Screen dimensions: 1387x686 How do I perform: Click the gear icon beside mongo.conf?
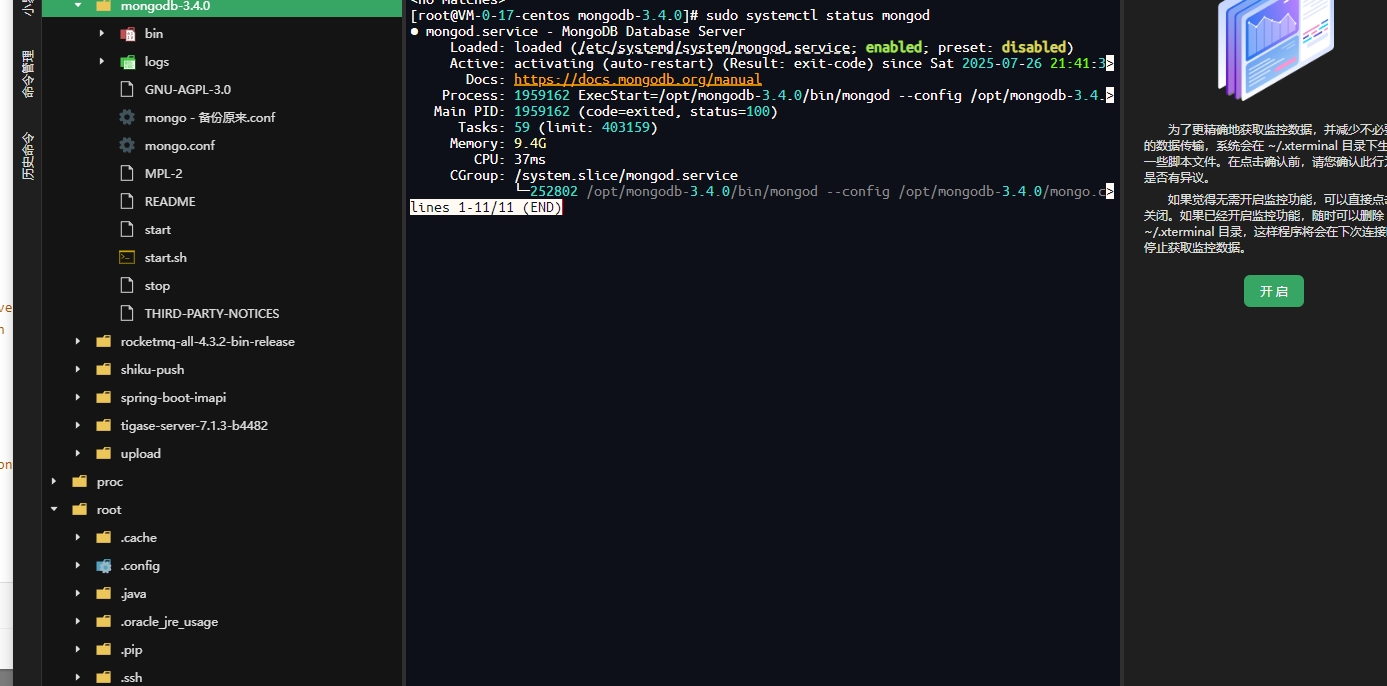[125, 145]
